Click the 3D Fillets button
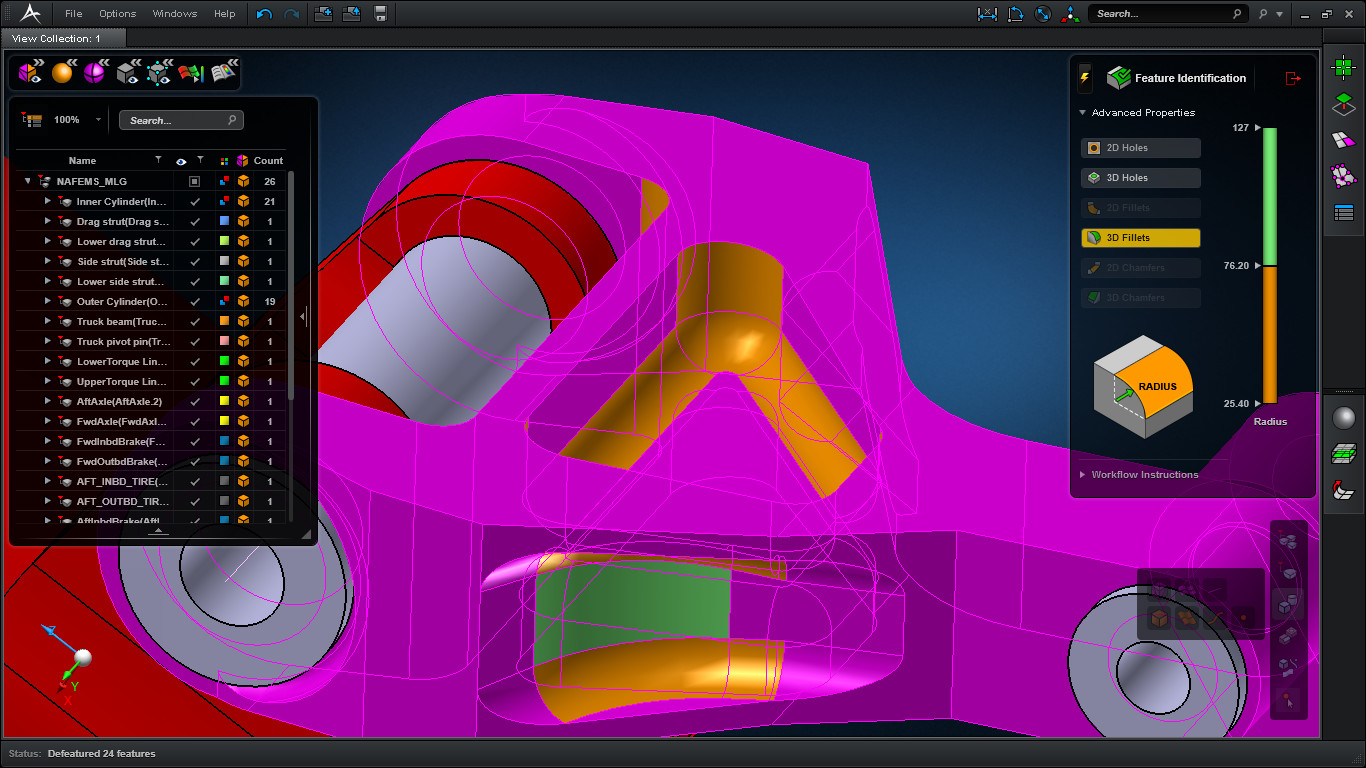 tap(1141, 238)
